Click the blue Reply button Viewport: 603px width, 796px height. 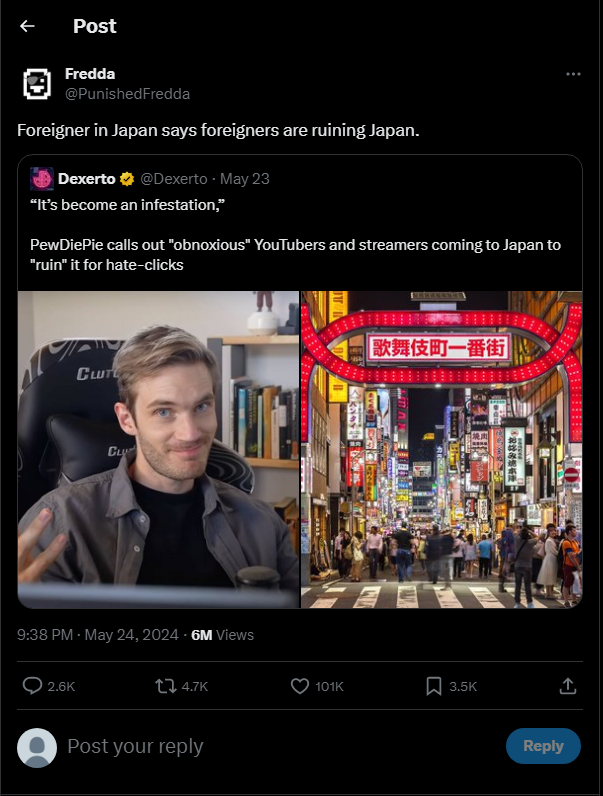(x=543, y=746)
